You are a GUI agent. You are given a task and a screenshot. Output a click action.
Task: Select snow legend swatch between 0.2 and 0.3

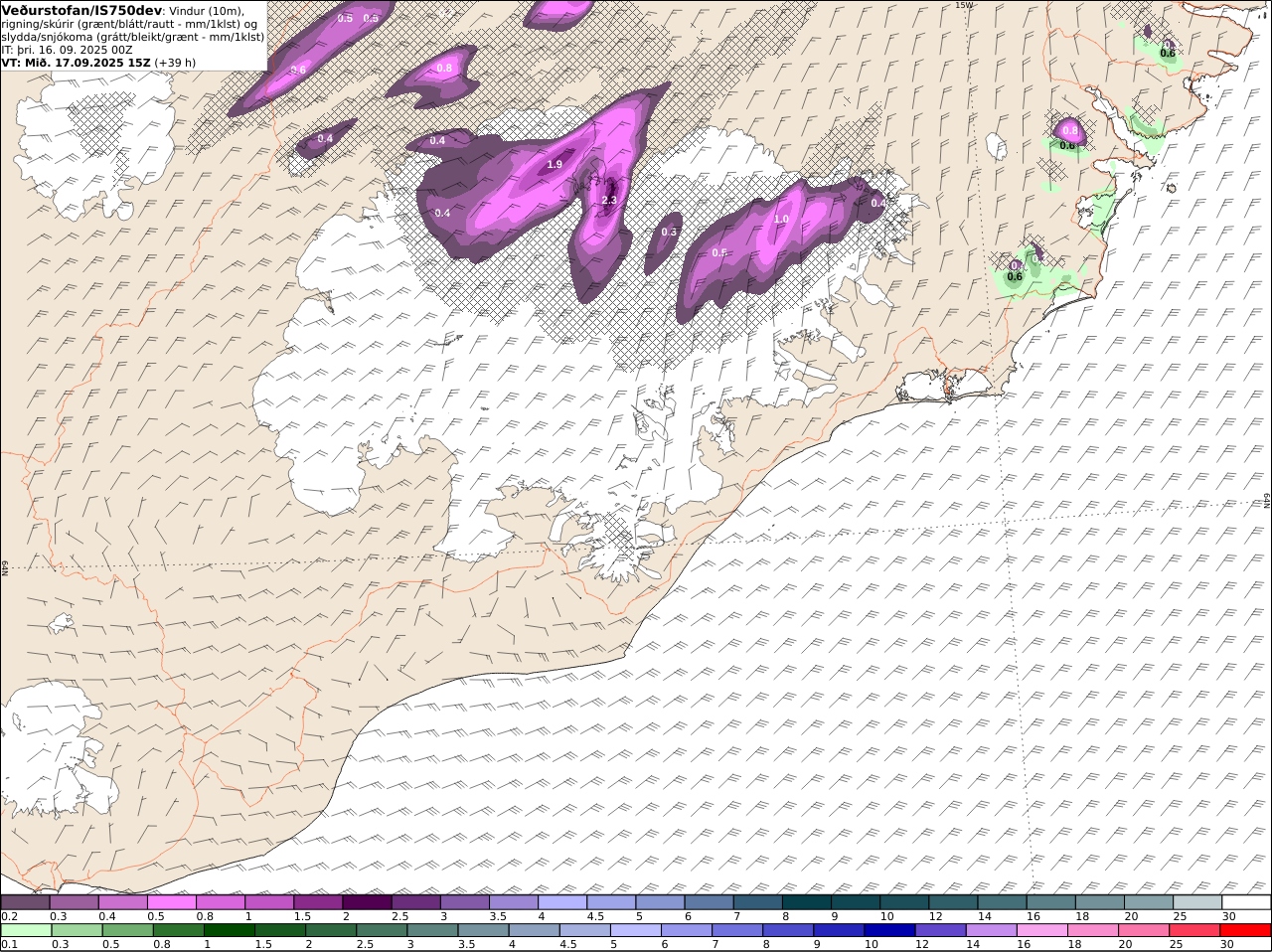tap(26, 902)
